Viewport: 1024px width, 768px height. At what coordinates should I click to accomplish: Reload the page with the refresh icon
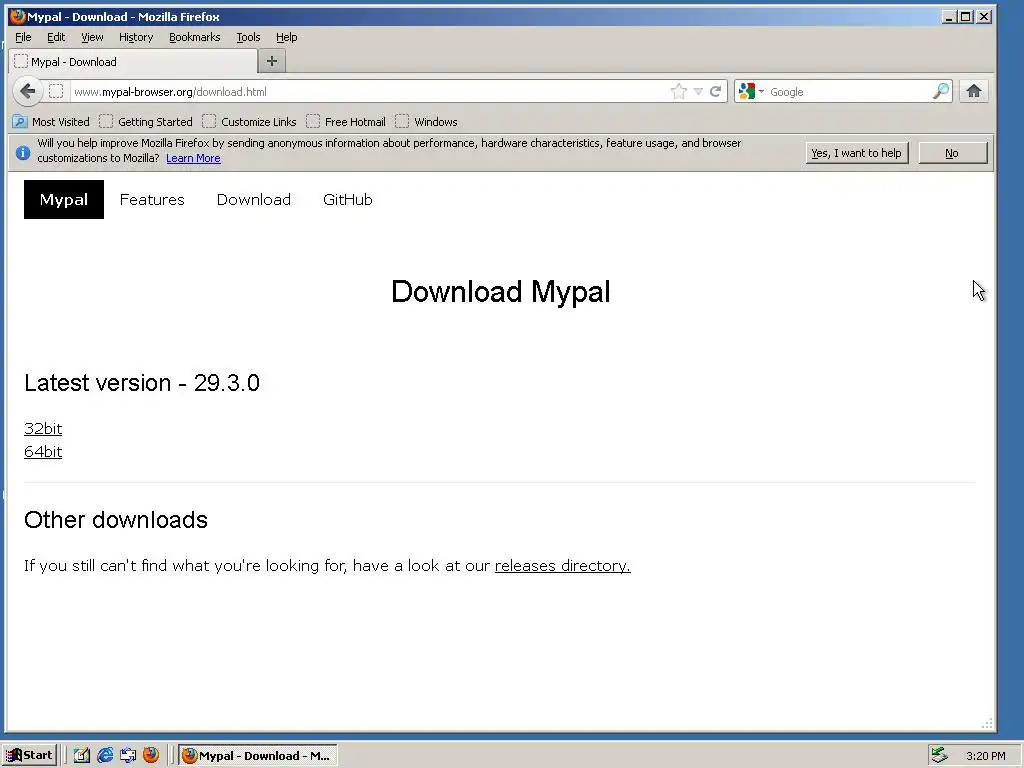[x=716, y=91]
